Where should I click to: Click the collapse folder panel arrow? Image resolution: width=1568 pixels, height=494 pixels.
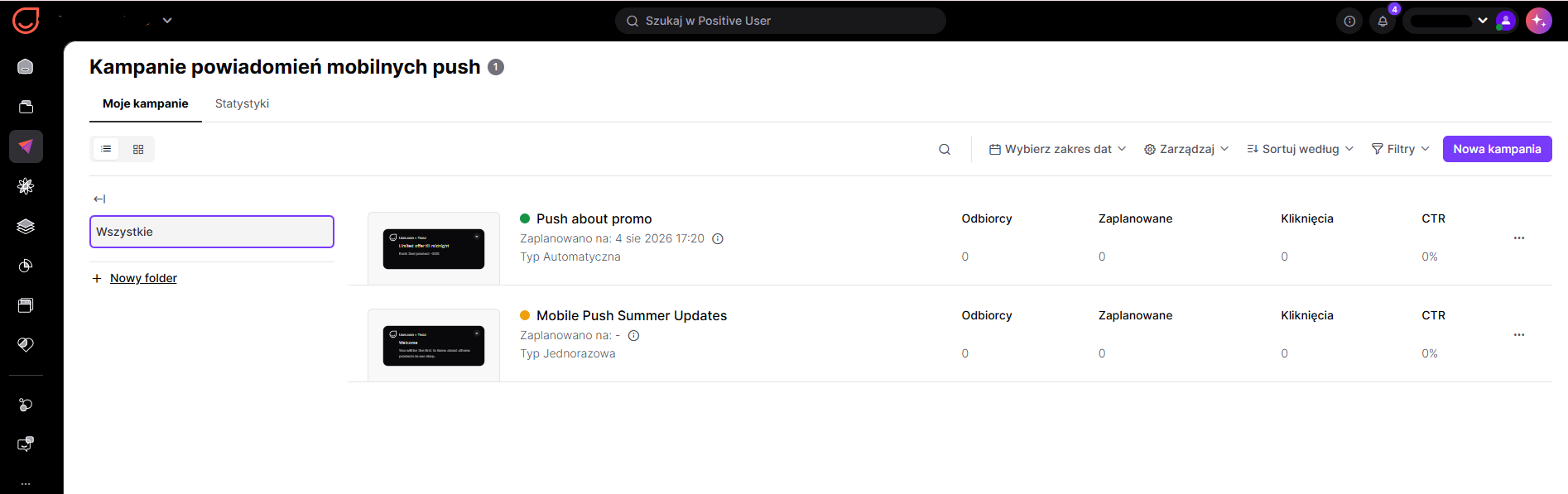(x=99, y=199)
